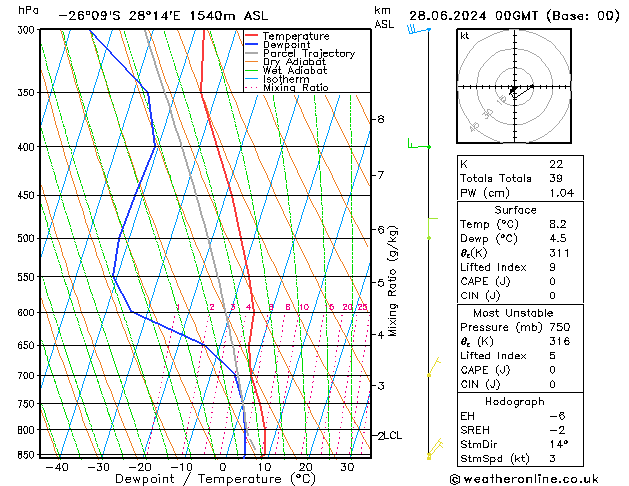Click the surface theta-e value 311

click(559, 253)
